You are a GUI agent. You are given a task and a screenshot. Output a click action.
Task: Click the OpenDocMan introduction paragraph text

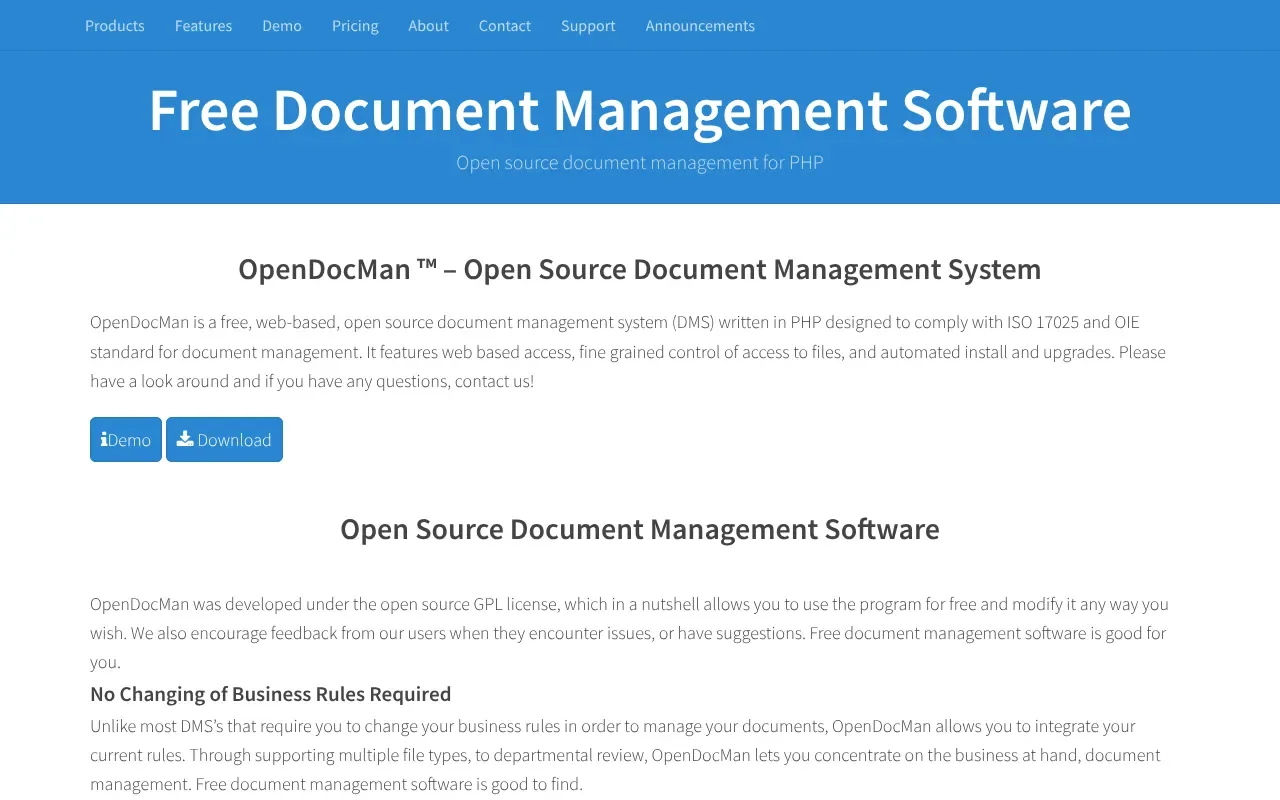[x=628, y=351]
